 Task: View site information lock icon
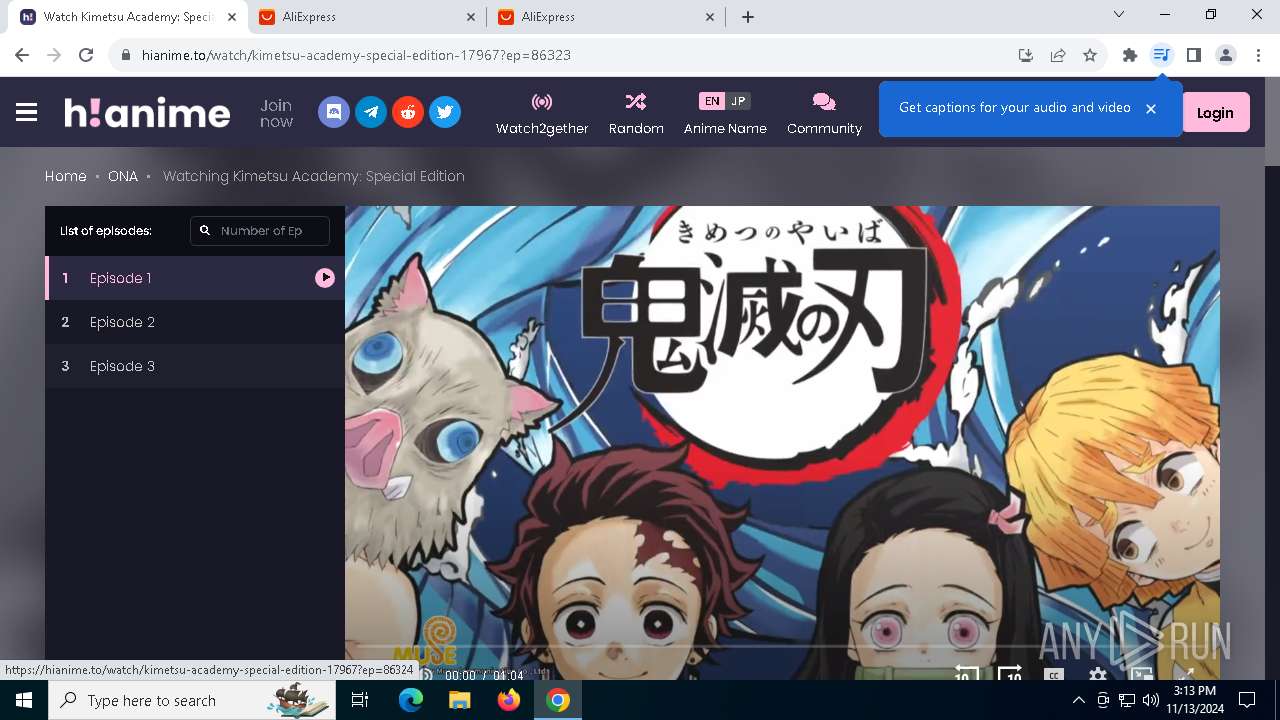pyautogui.click(x=125, y=55)
